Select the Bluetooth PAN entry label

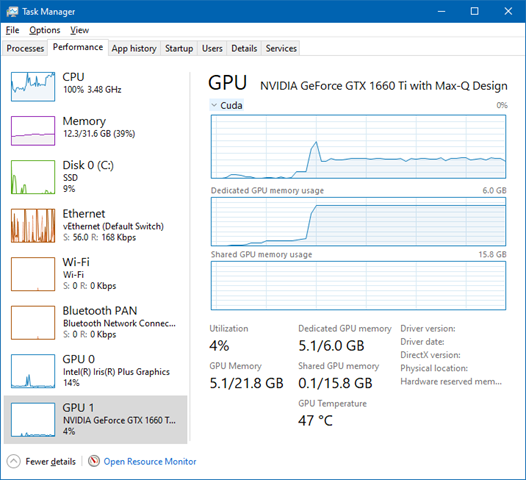pos(100,311)
